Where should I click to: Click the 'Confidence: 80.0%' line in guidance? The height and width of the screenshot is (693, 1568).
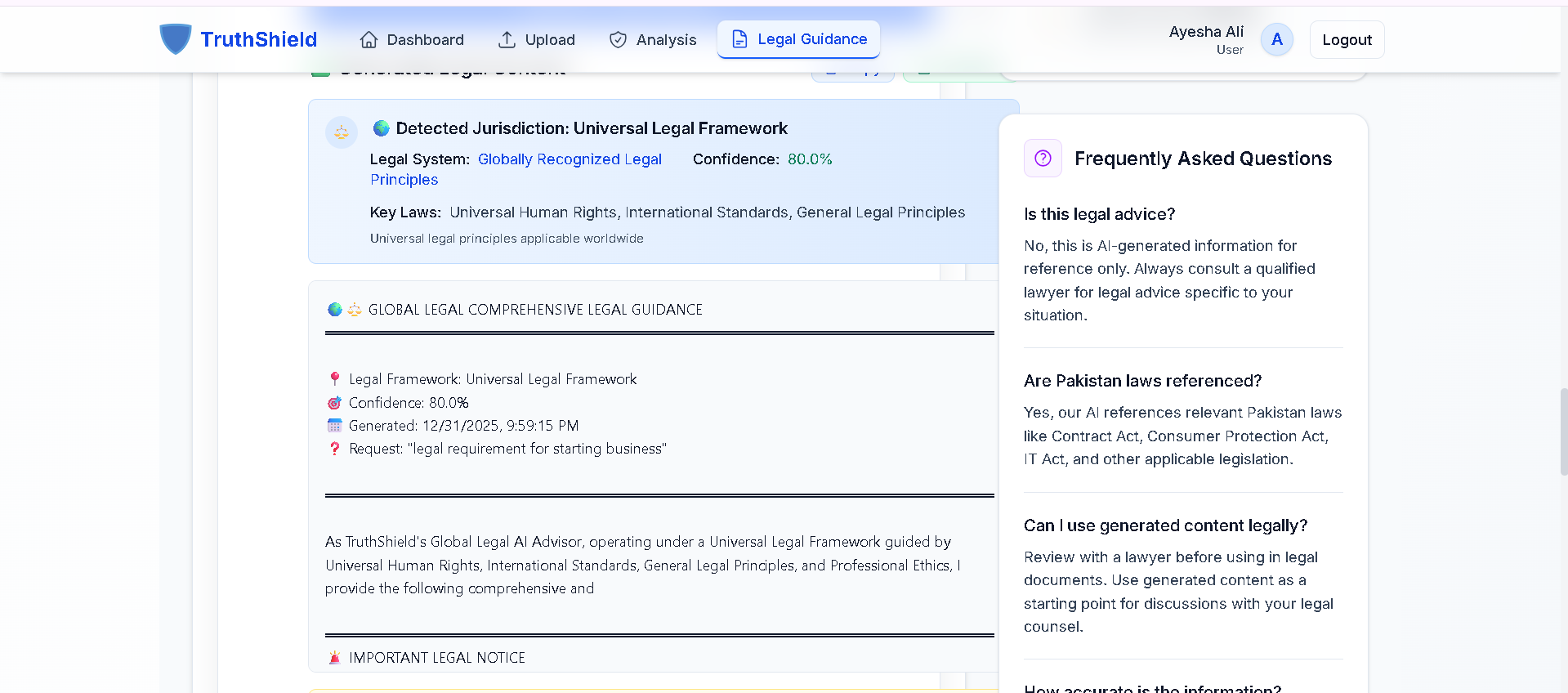click(409, 403)
